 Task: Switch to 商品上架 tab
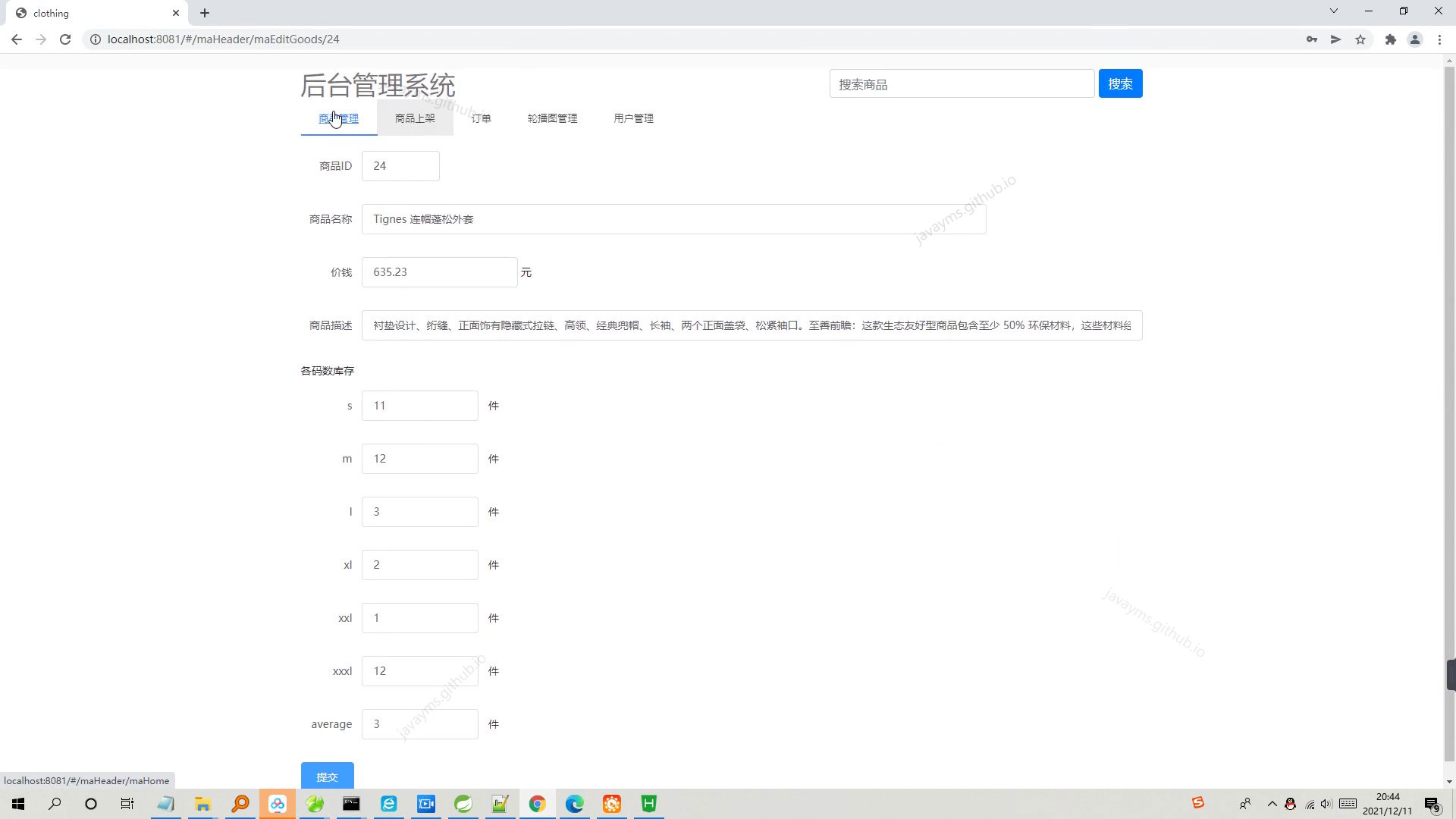point(415,118)
